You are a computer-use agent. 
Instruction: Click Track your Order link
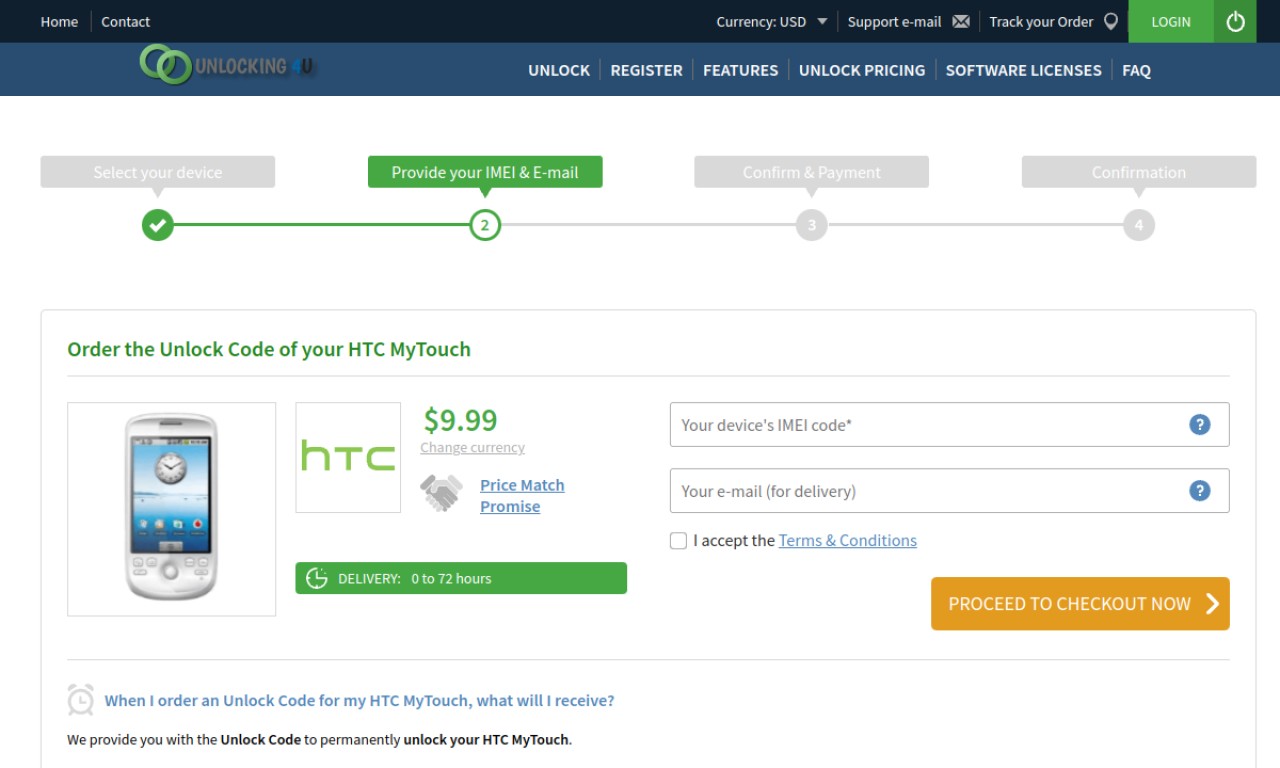(x=1041, y=21)
